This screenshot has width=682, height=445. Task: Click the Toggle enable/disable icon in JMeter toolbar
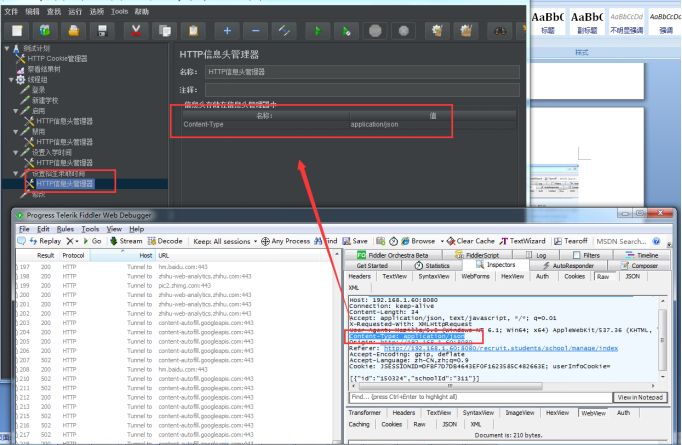coord(284,31)
